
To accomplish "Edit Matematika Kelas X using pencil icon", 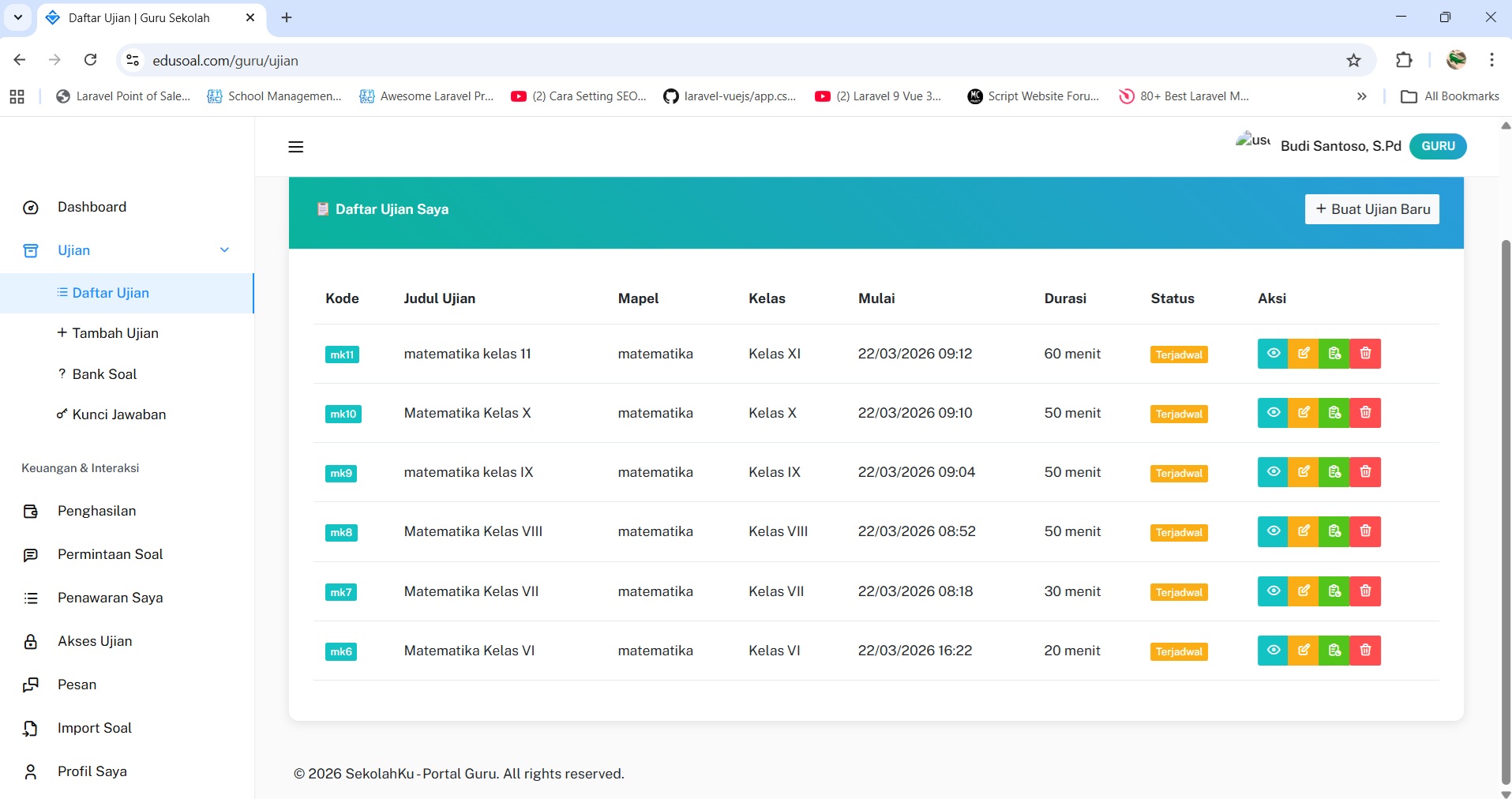I will point(1304,412).
